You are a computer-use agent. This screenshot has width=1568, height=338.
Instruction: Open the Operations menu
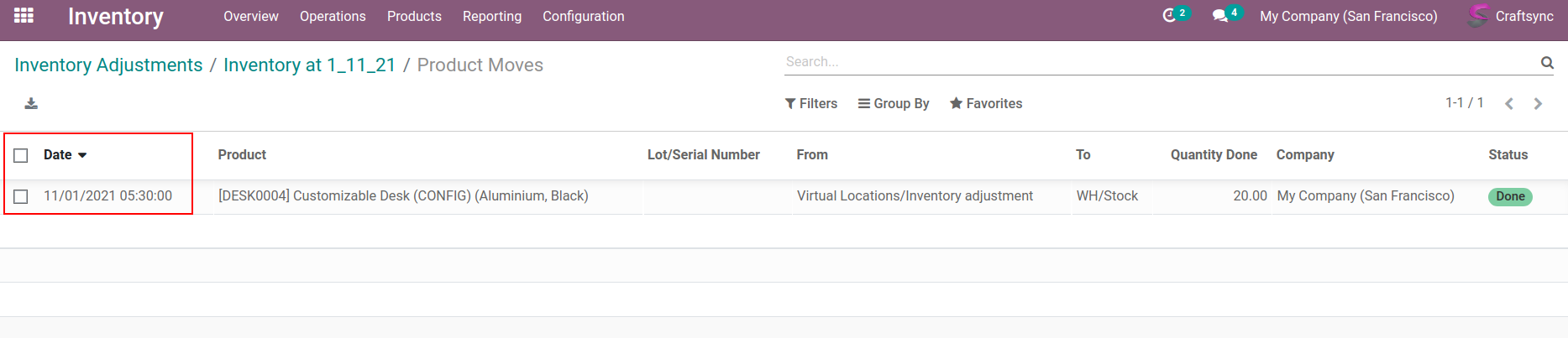(333, 16)
